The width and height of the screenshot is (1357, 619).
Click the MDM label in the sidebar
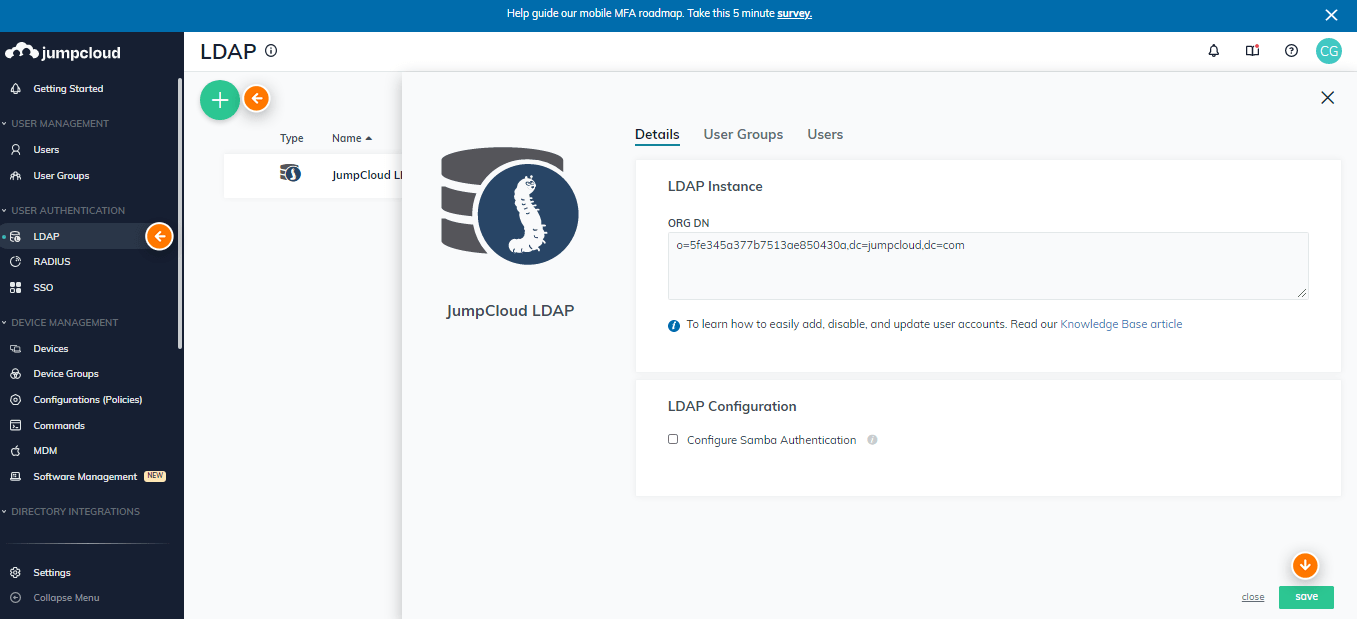click(x=45, y=451)
